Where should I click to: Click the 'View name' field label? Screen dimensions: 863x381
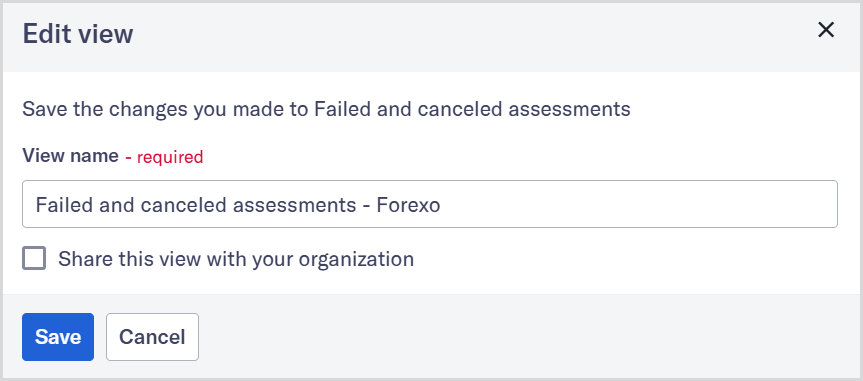(70, 156)
